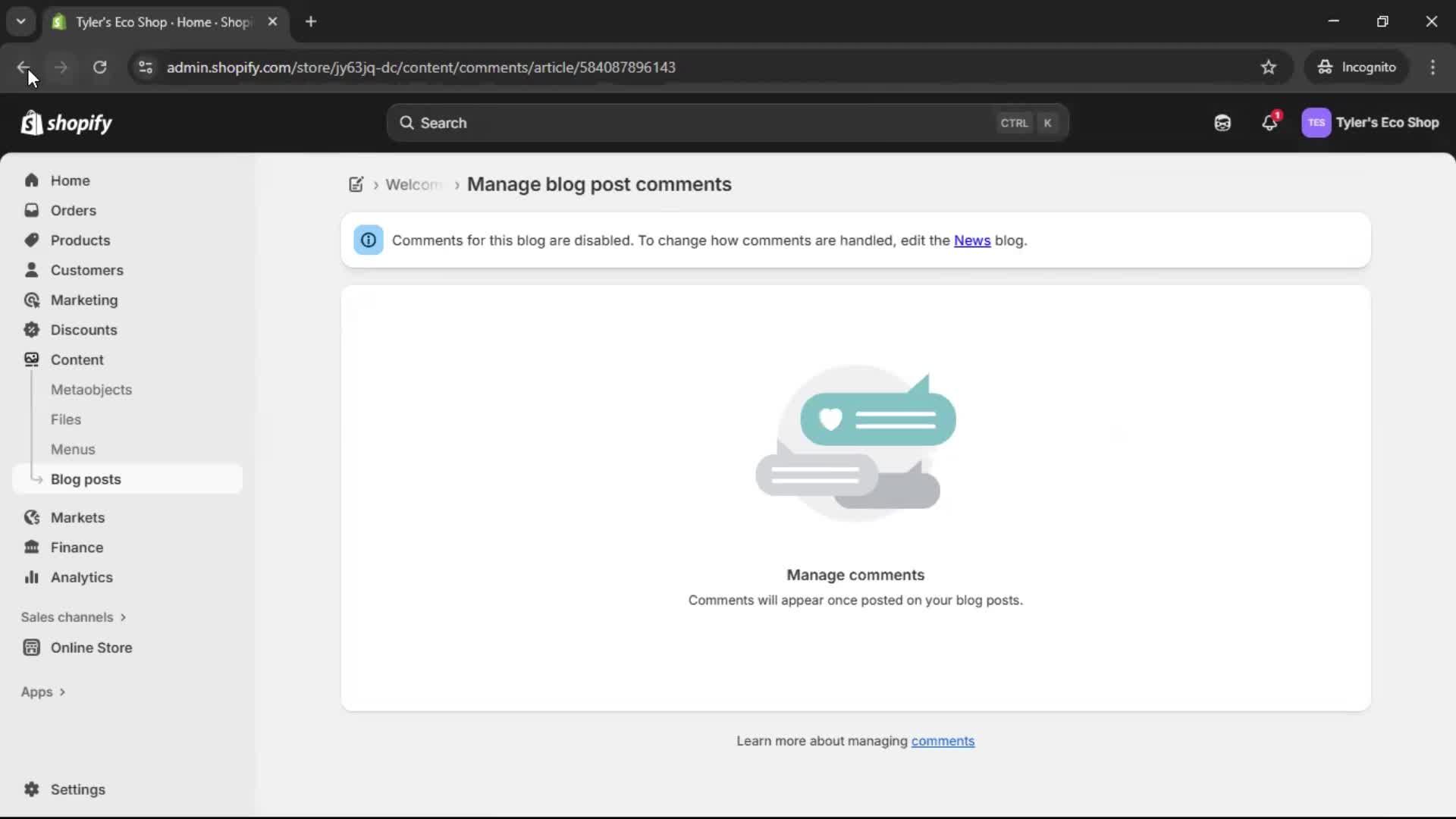Open the site permissions control in address bar
This screenshot has width=1456, height=819.
pos(146,67)
